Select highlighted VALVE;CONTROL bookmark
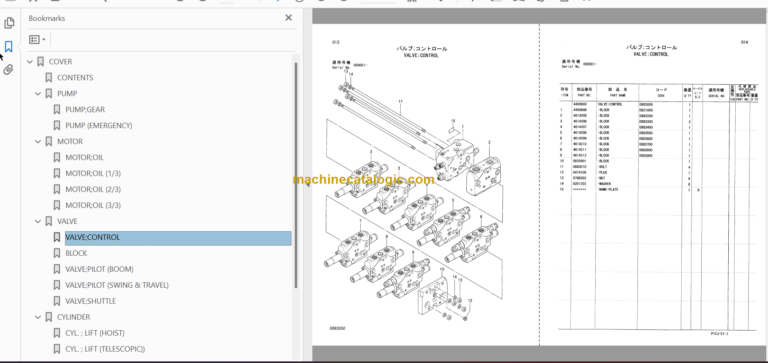Viewport: 768px width, 363px height. (x=178, y=238)
